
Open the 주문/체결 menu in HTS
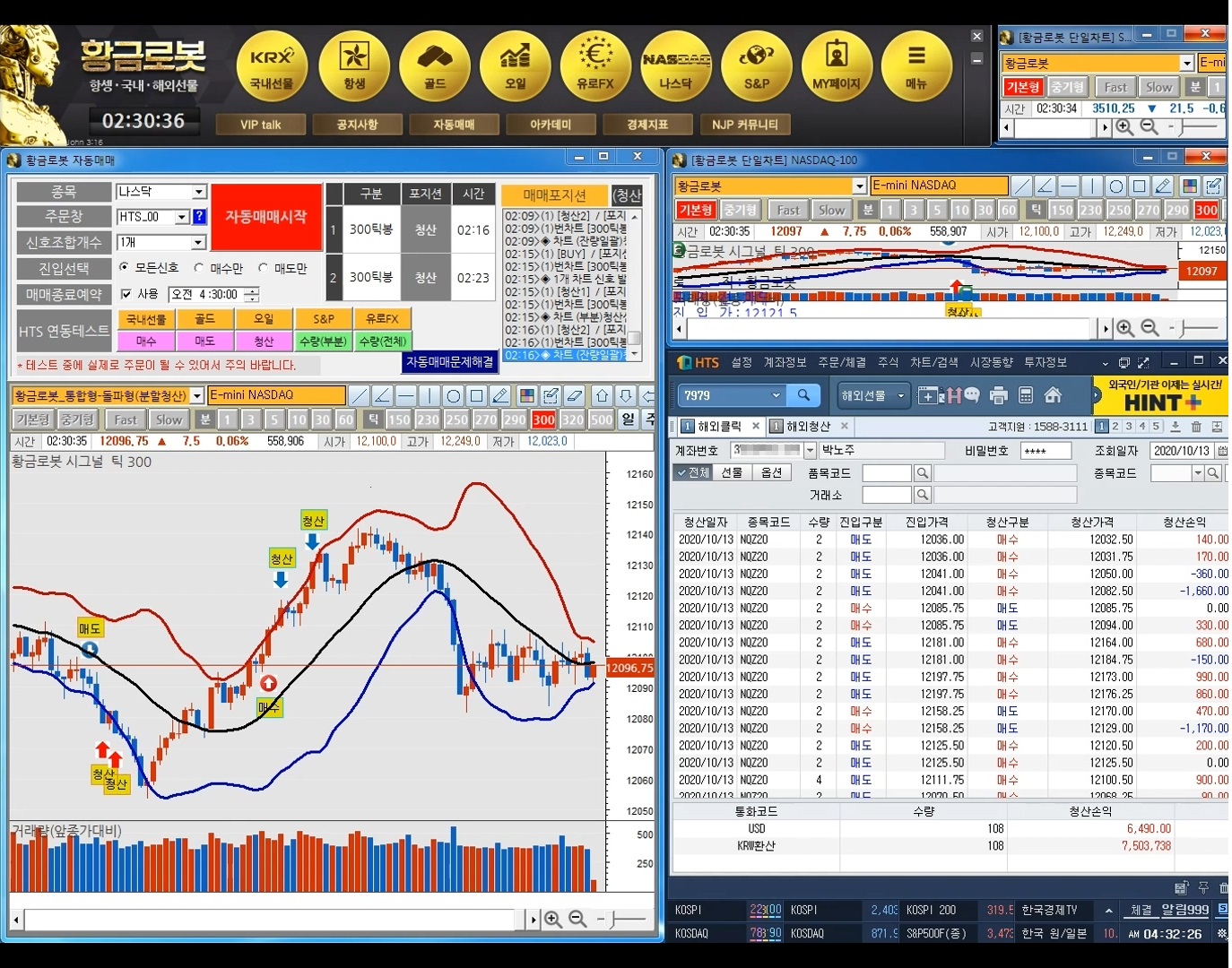[x=842, y=362]
